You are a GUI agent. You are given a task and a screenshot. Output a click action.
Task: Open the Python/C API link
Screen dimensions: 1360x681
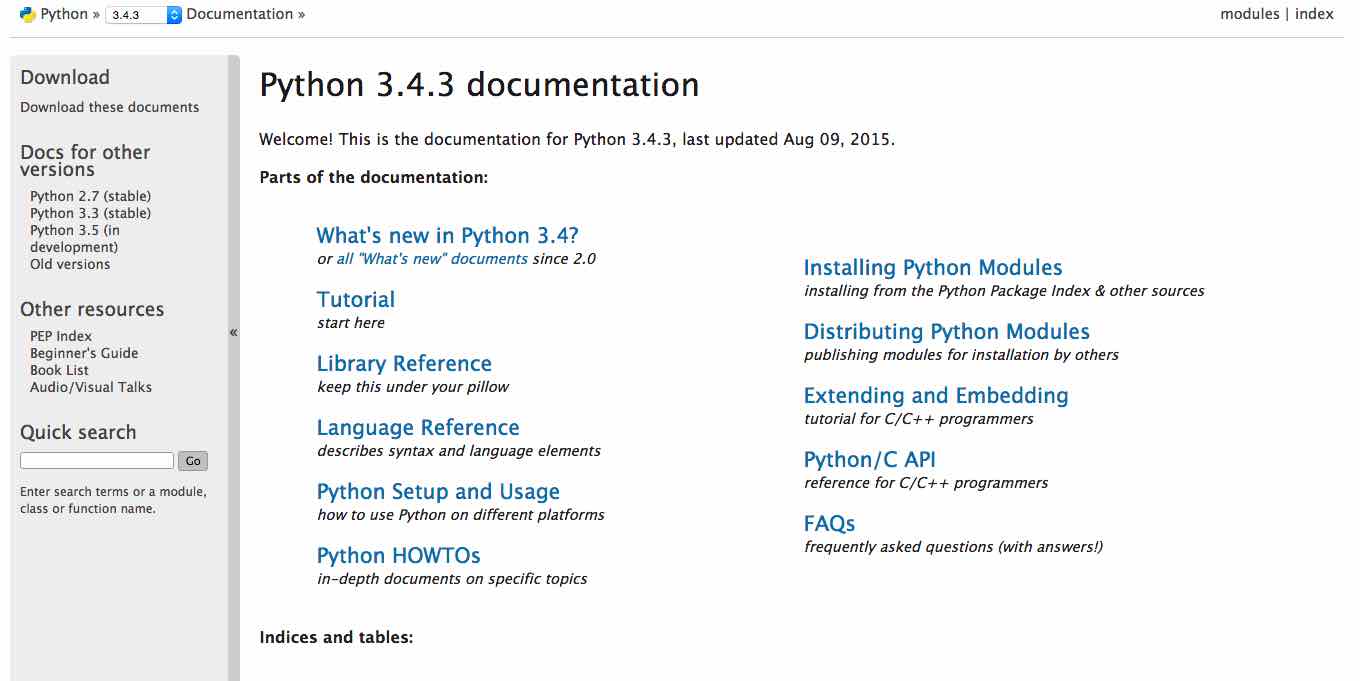coord(870,460)
